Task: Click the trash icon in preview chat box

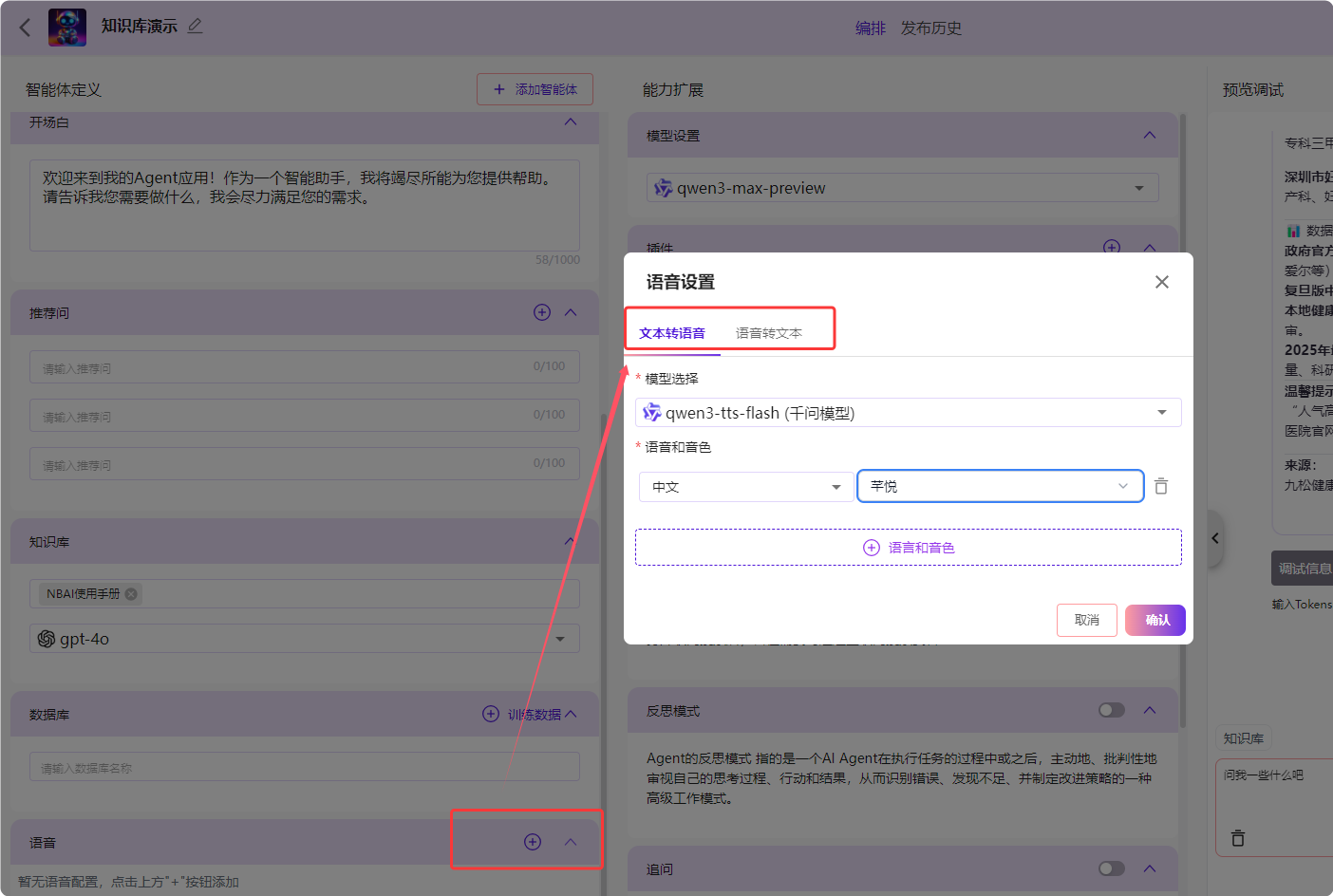Action: coord(1238,838)
